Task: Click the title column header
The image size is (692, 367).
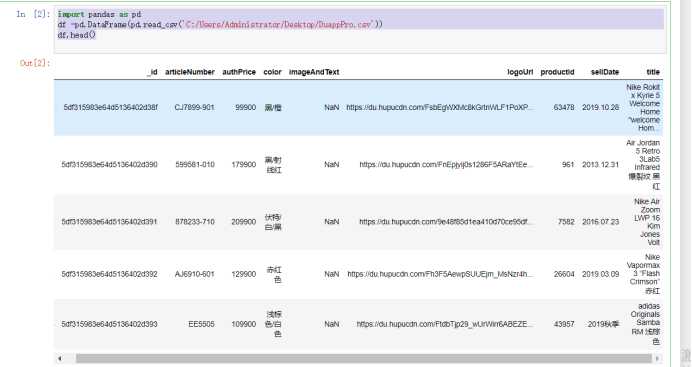Action: tap(653, 72)
